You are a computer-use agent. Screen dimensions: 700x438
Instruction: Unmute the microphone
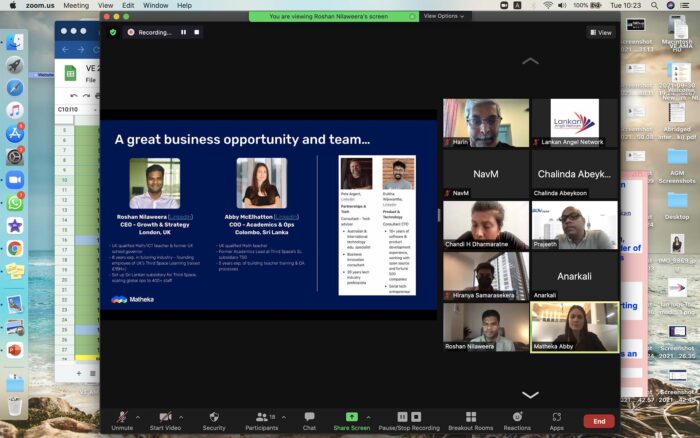pyautogui.click(x=122, y=420)
